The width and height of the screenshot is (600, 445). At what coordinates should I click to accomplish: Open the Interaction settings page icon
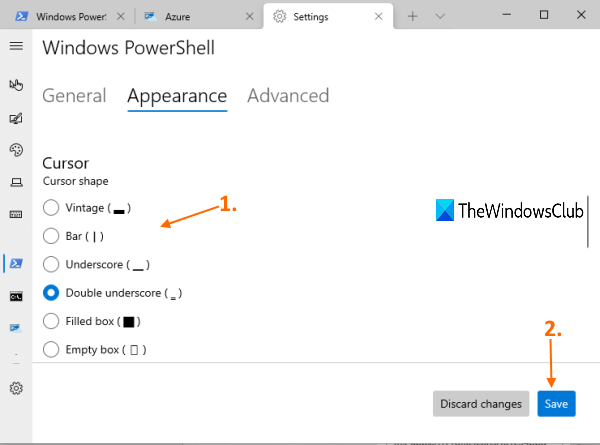tap(16, 85)
